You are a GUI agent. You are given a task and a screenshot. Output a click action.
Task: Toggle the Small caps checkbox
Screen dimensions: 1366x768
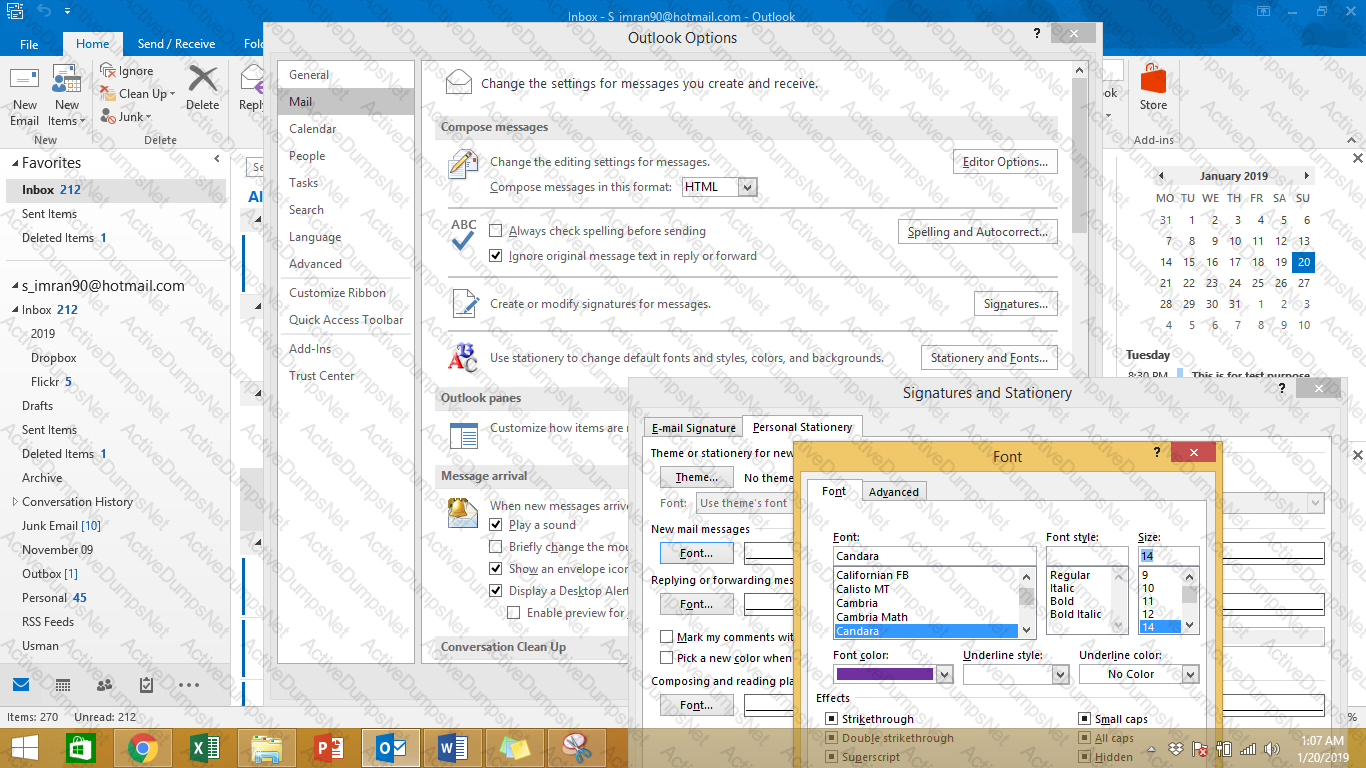pyautogui.click(x=1084, y=719)
